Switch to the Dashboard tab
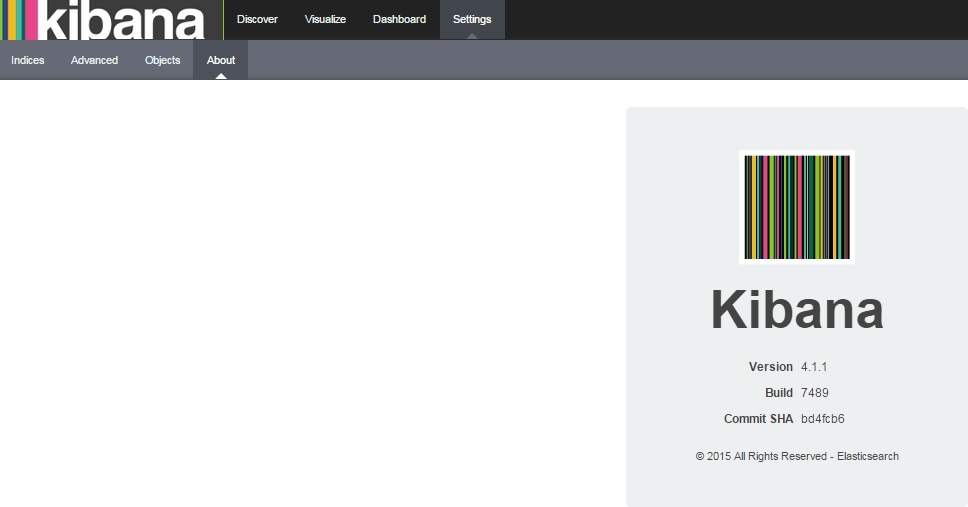The height and width of the screenshot is (507, 968). 399,19
